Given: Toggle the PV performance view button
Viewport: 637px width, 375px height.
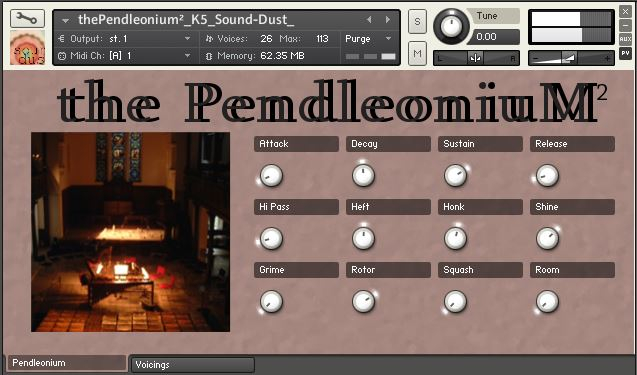Looking at the screenshot, I should click(x=625, y=53).
